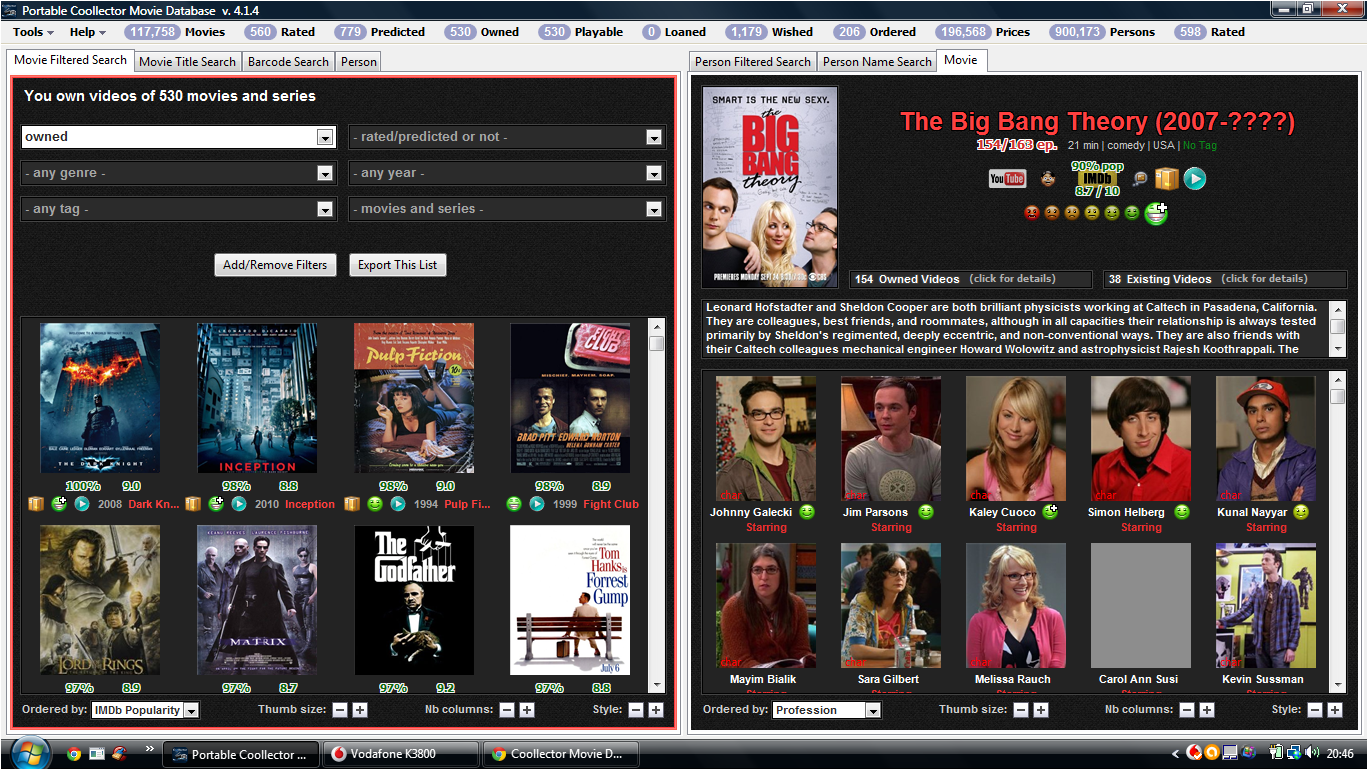The image size is (1368, 770).
Task: Rate show with big grinning green plus face
Action: click(1156, 212)
